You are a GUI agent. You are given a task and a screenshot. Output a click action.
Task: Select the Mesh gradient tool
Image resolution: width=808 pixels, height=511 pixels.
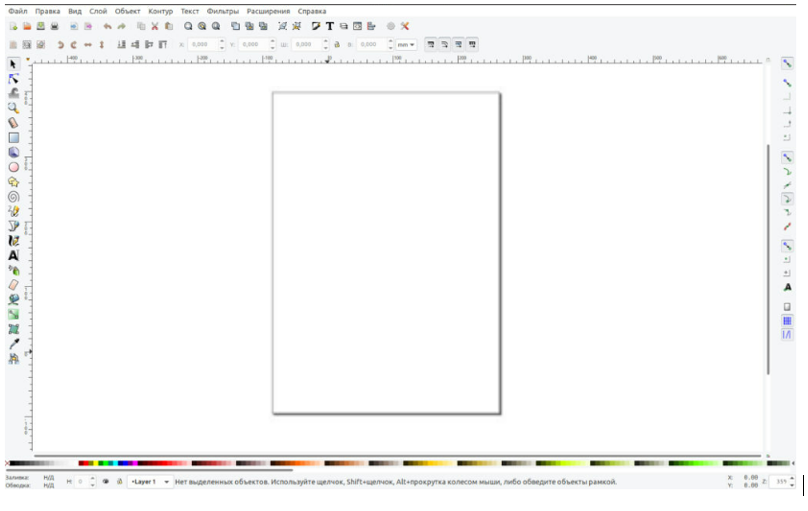point(13,329)
